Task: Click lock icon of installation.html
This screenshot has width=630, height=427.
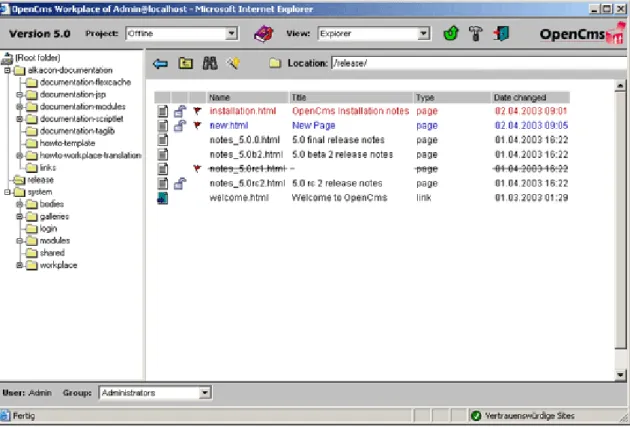Action: pyautogui.click(x=180, y=111)
